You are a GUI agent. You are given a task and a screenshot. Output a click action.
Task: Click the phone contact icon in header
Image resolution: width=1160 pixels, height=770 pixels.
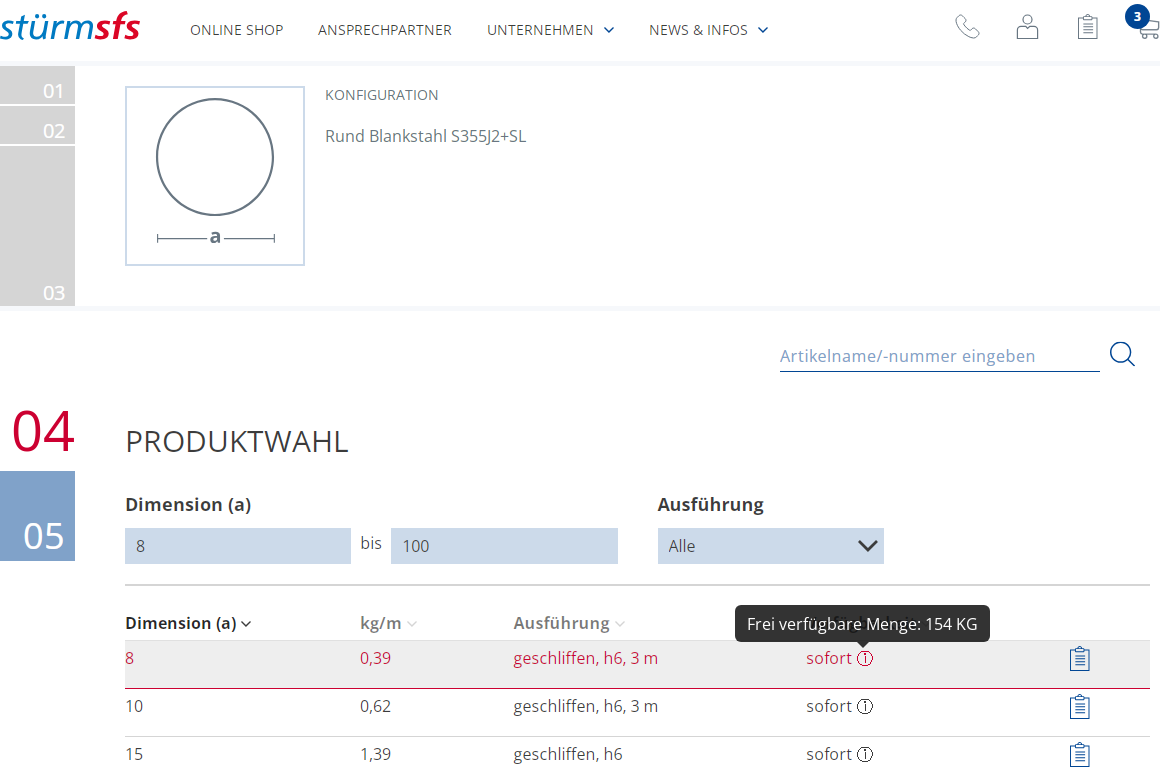pos(967,27)
